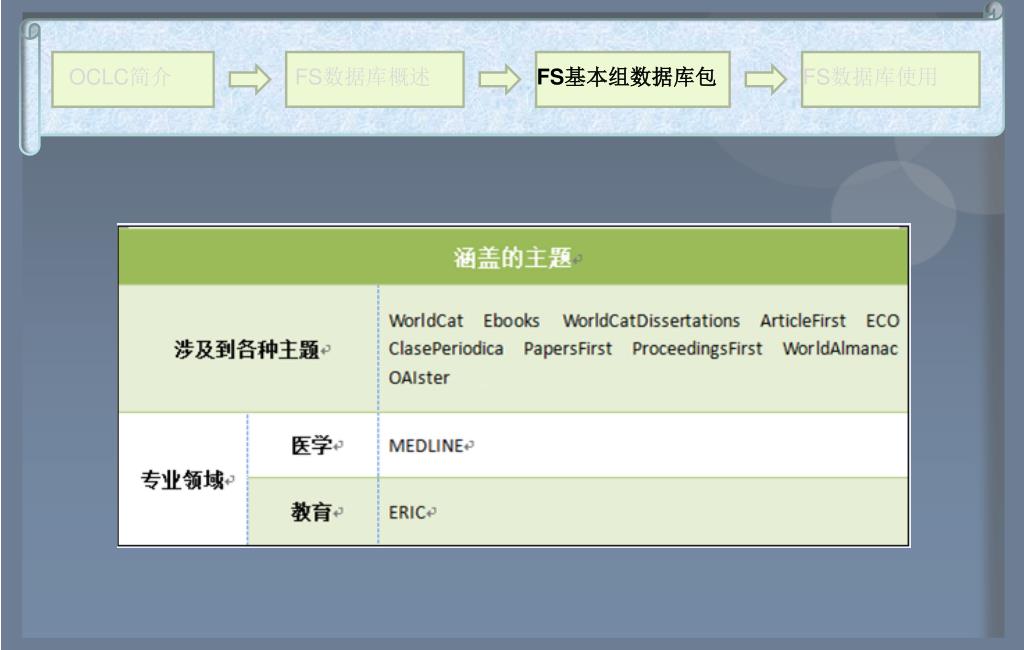Viewport: 1024px width, 650px height.
Task: Select the MEDLINE entry
Action: pyautogui.click(x=426, y=446)
